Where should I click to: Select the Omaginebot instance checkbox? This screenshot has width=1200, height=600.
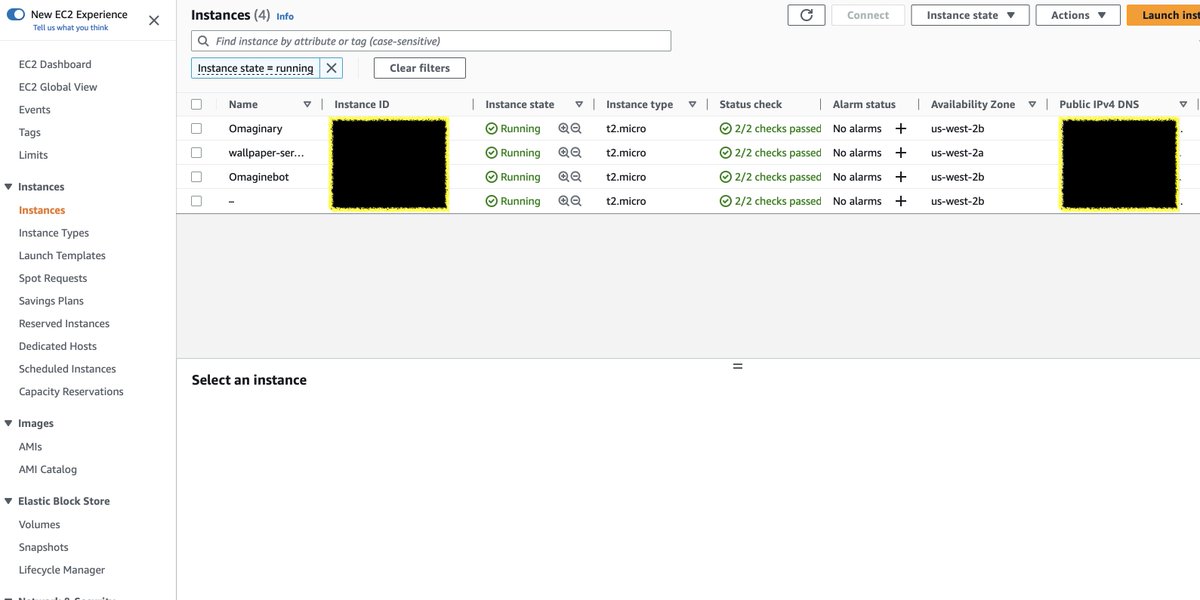tap(196, 177)
